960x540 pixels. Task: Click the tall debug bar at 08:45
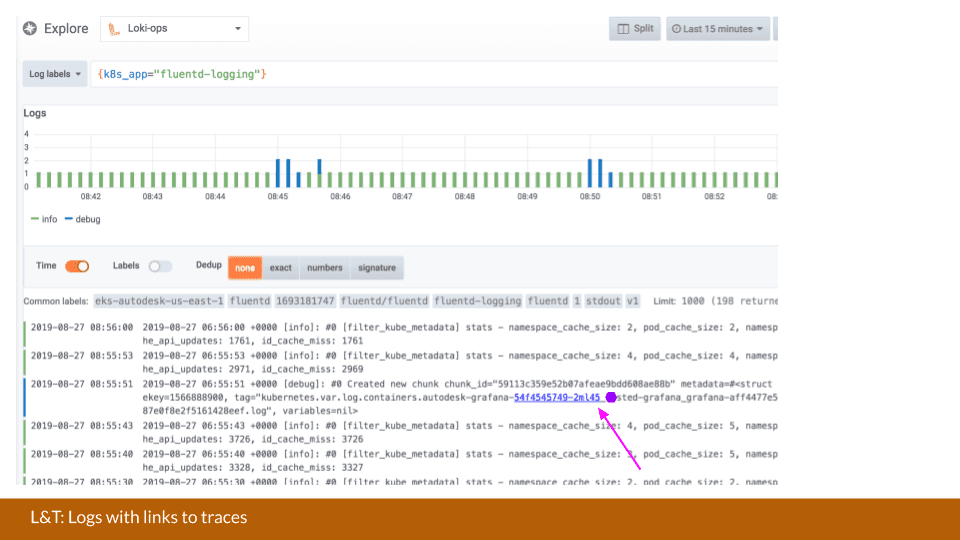[x=278, y=173]
